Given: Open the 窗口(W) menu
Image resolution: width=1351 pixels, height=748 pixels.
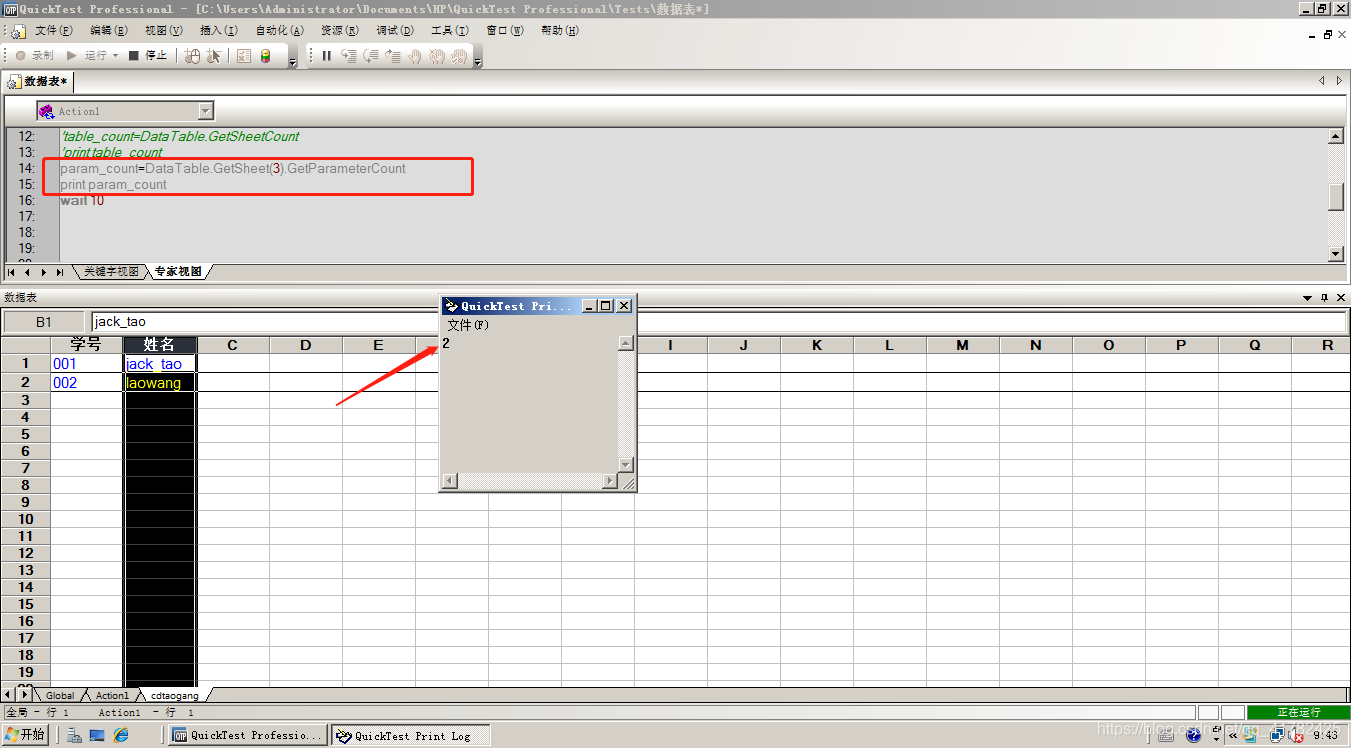Looking at the screenshot, I should click(x=505, y=31).
